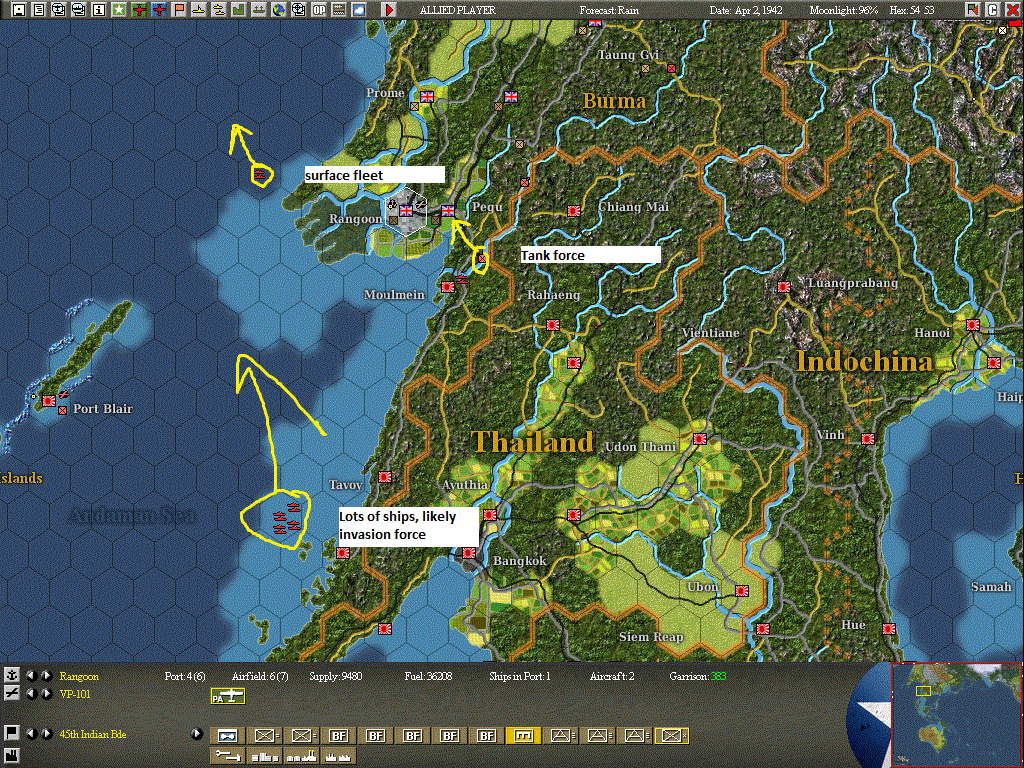Viewport: 1024px width, 768px height.
Task: Select the yellow-bordered infantry unit icon
Action: [x=671, y=735]
